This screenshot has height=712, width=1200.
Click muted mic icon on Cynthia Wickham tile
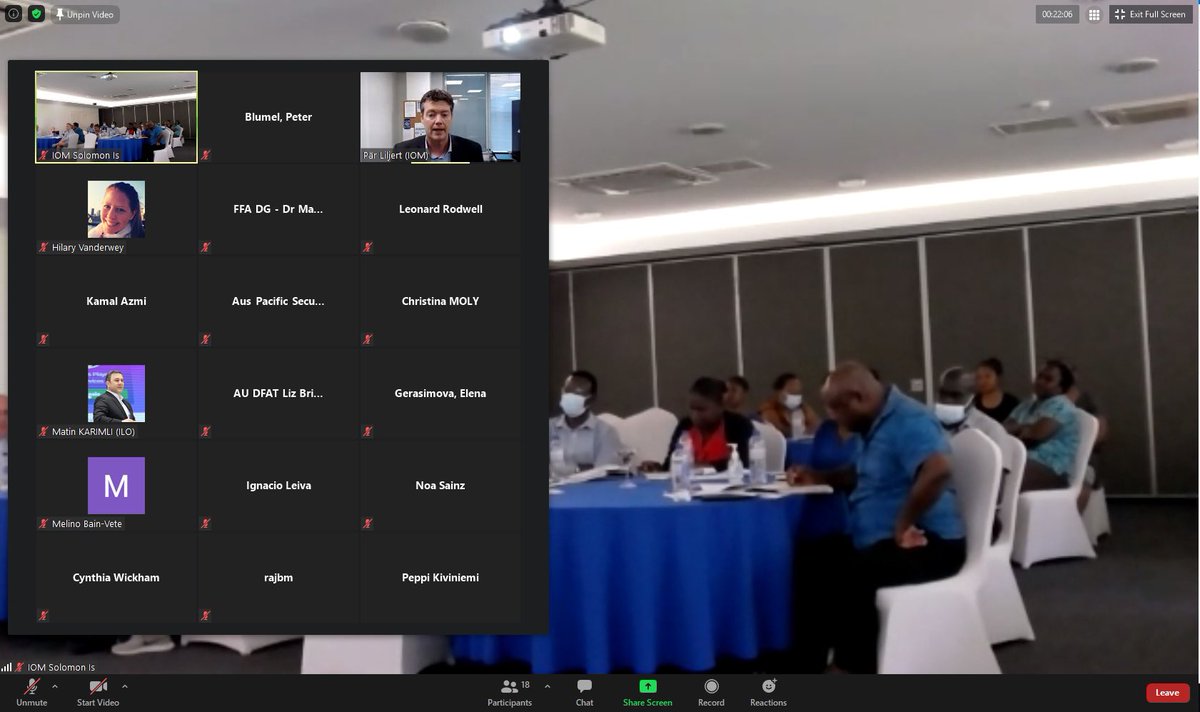pos(44,615)
